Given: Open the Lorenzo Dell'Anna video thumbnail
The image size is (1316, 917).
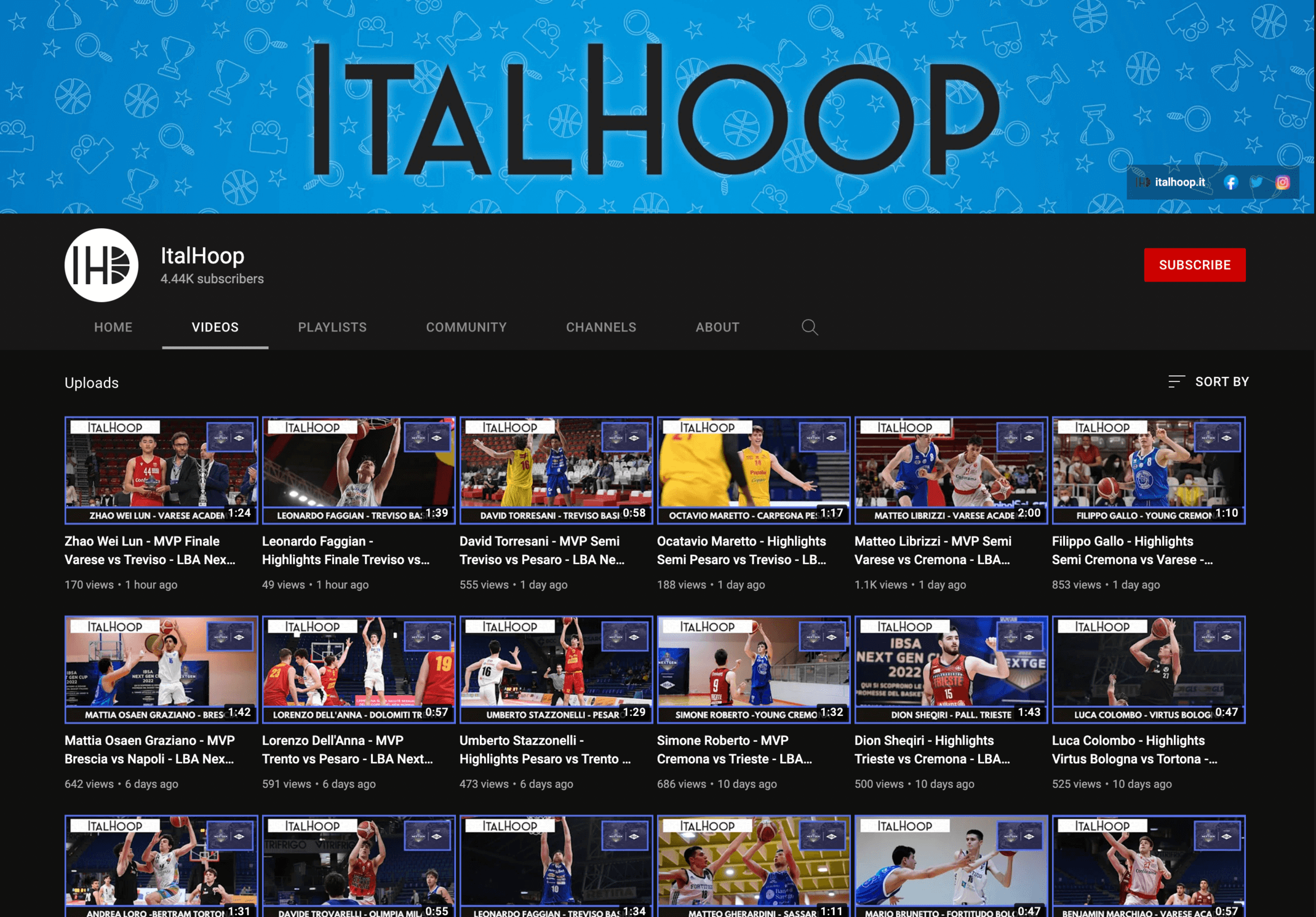Looking at the screenshot, I should point(359,670).
